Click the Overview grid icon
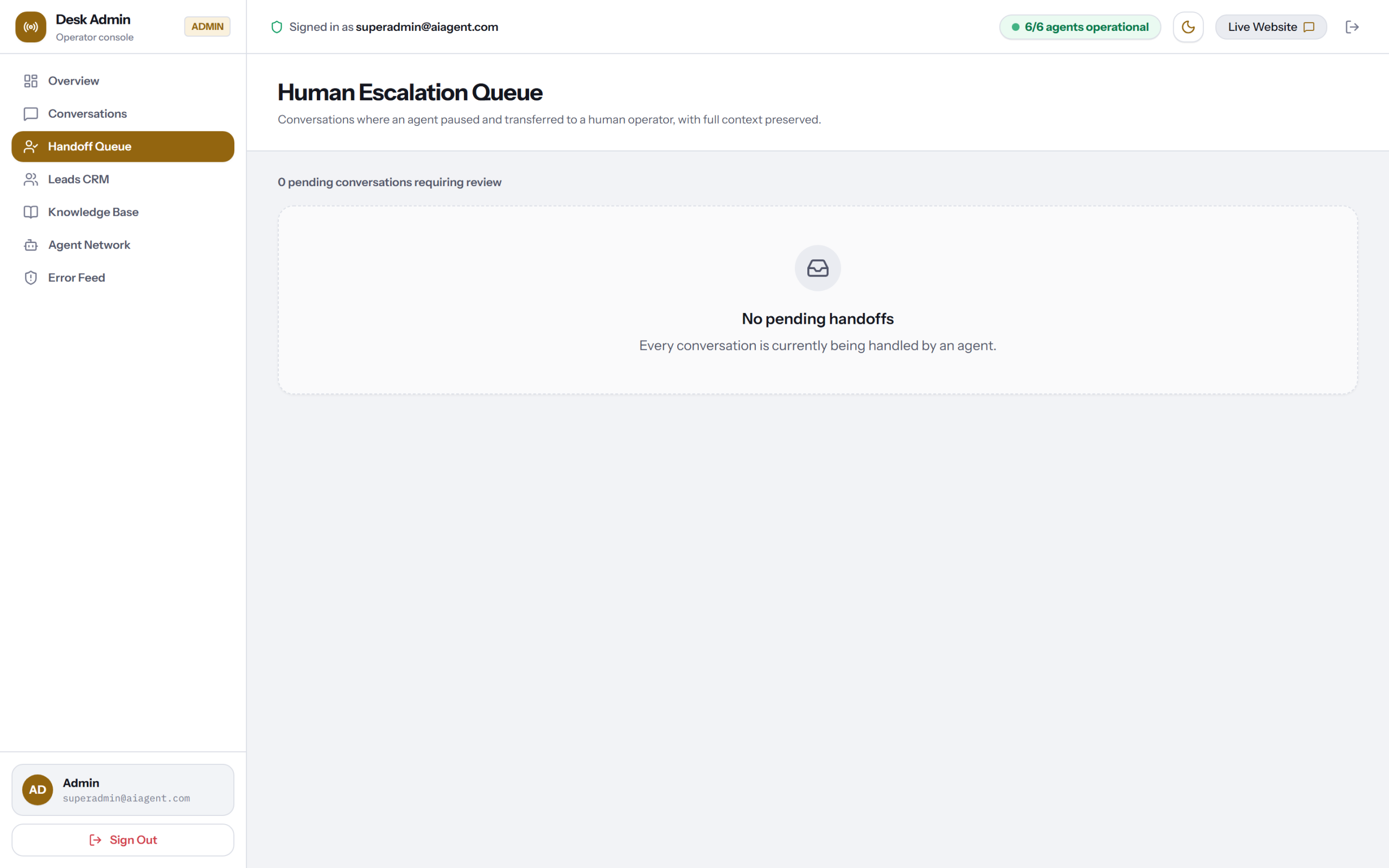 tap(31, 81)
